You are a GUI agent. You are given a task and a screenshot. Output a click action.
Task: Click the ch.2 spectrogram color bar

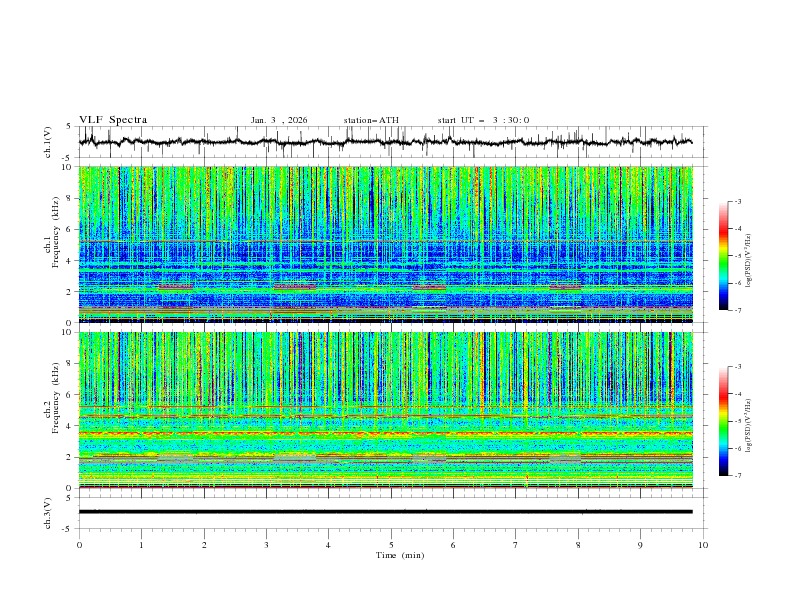[723, 421]
